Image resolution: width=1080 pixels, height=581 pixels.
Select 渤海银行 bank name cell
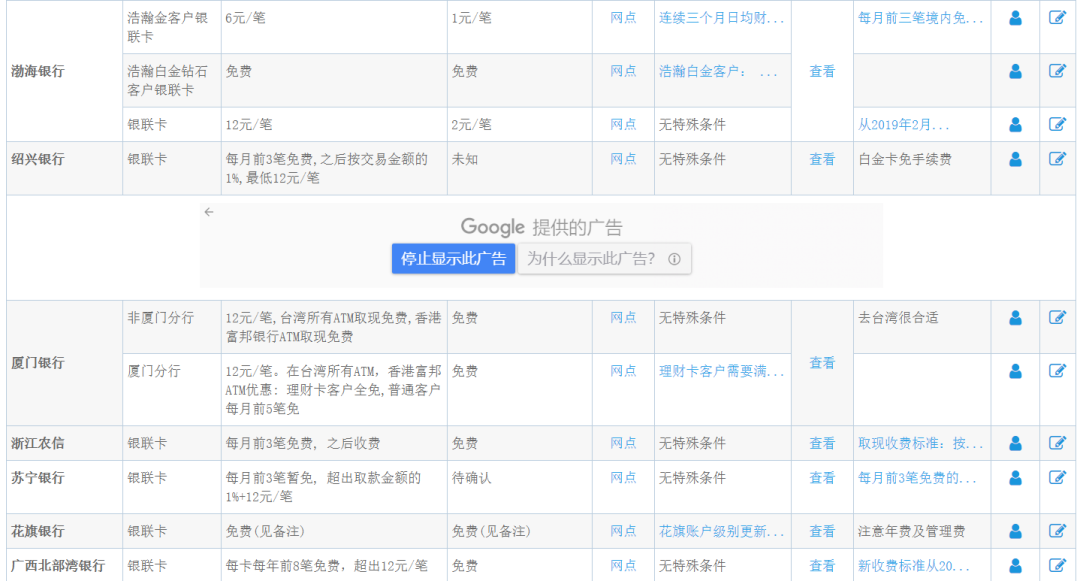pyautogui.click(x=65, y=71)
